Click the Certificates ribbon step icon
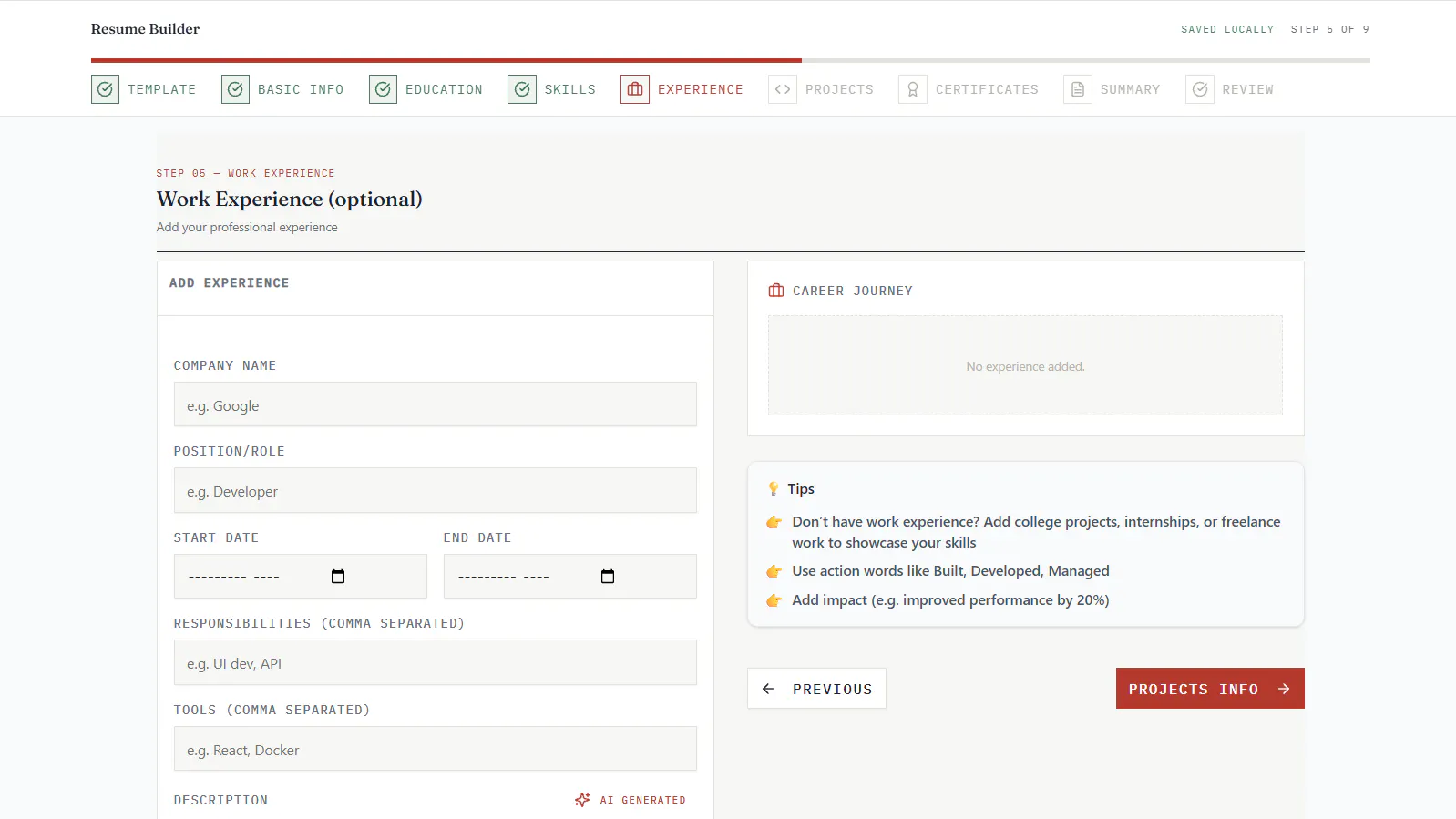Image resolution: width=1456 pixels, height=819 pixels. coord(913,89)
